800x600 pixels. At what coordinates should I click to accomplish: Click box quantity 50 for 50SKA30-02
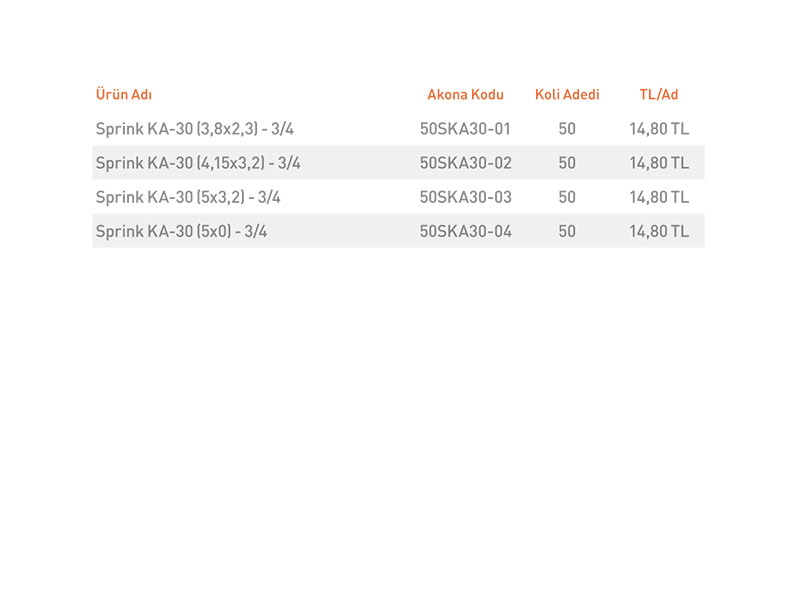tap(567, 163)
